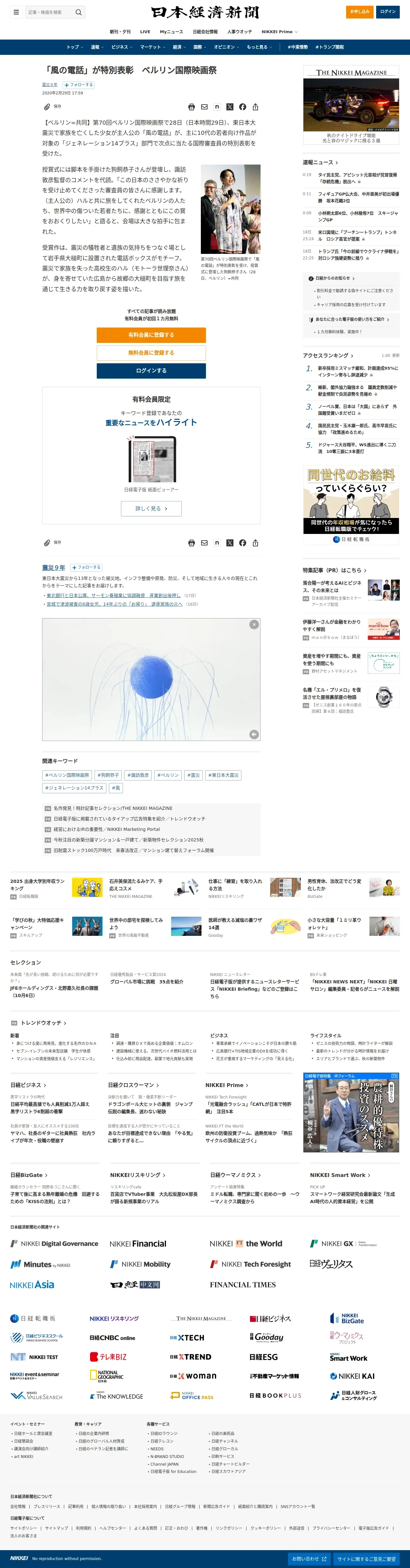Toggle mute on the blue ball video ad
The width and height of the screenshot is (410, 1568).
(x=254, y=735)
